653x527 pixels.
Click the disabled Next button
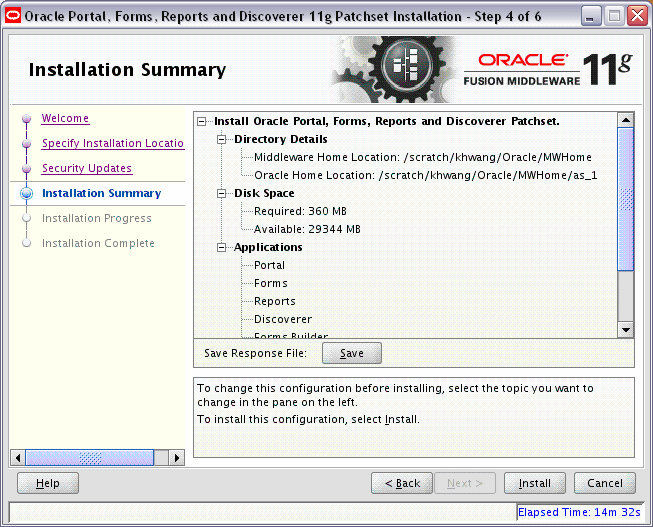[465, 483]
